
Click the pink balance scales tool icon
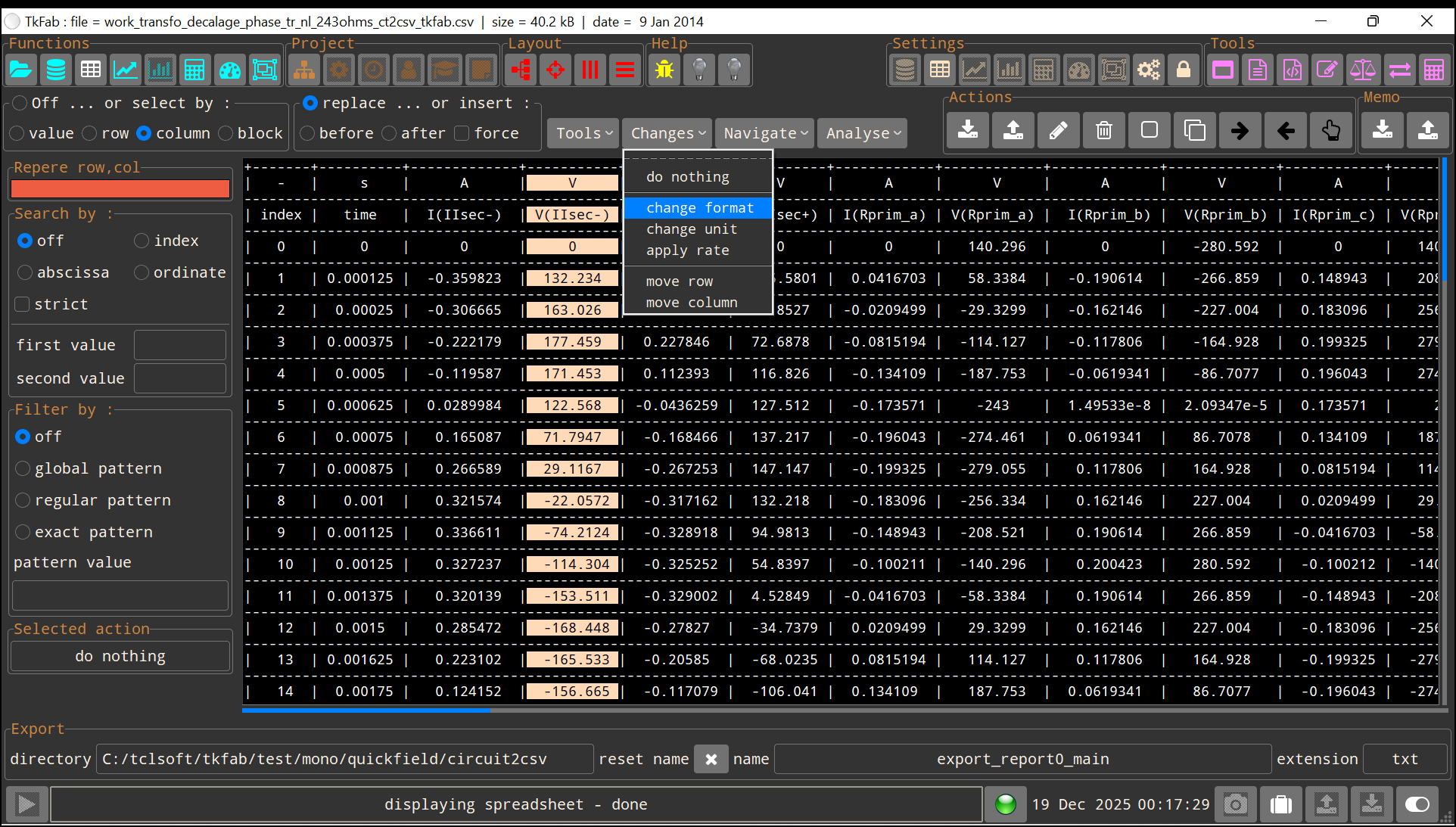(x=1362, y=70)
